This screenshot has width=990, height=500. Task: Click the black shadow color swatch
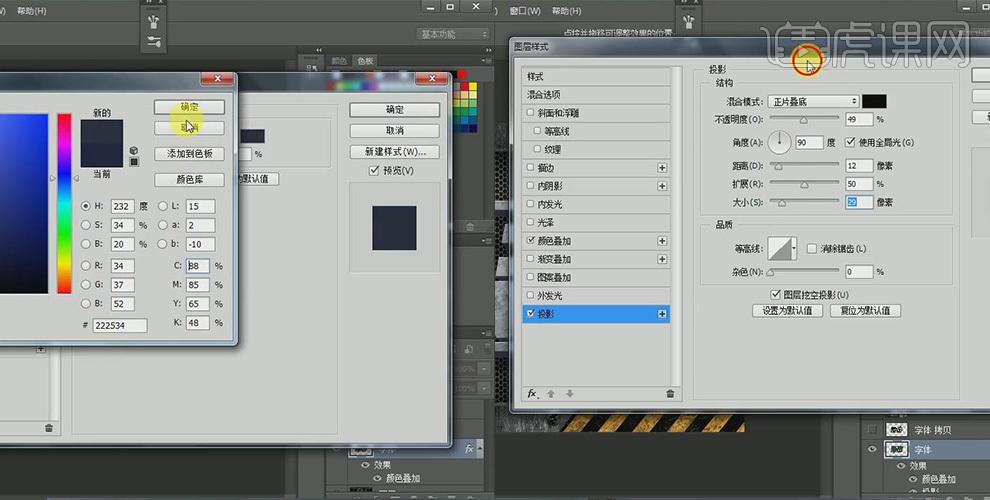[874, 102]
